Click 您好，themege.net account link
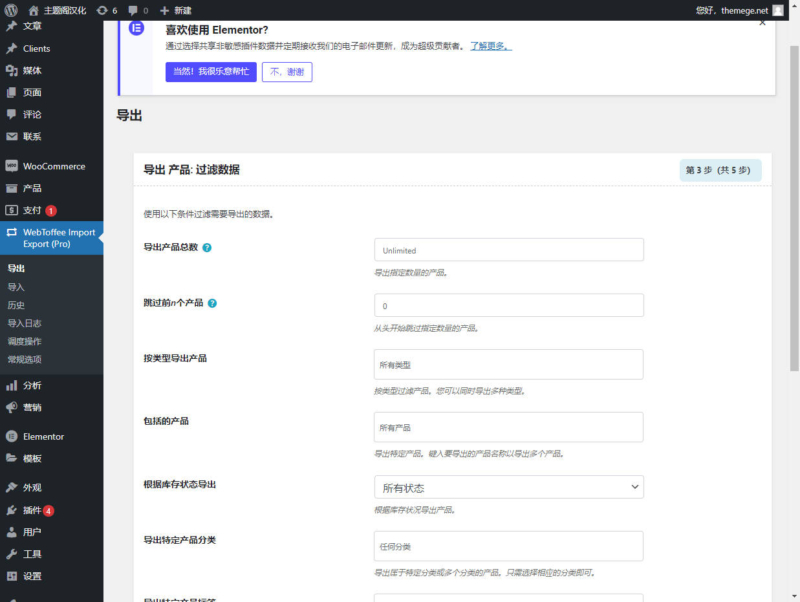This screenshot has height=602, width=800. click(x=732, y=10)
